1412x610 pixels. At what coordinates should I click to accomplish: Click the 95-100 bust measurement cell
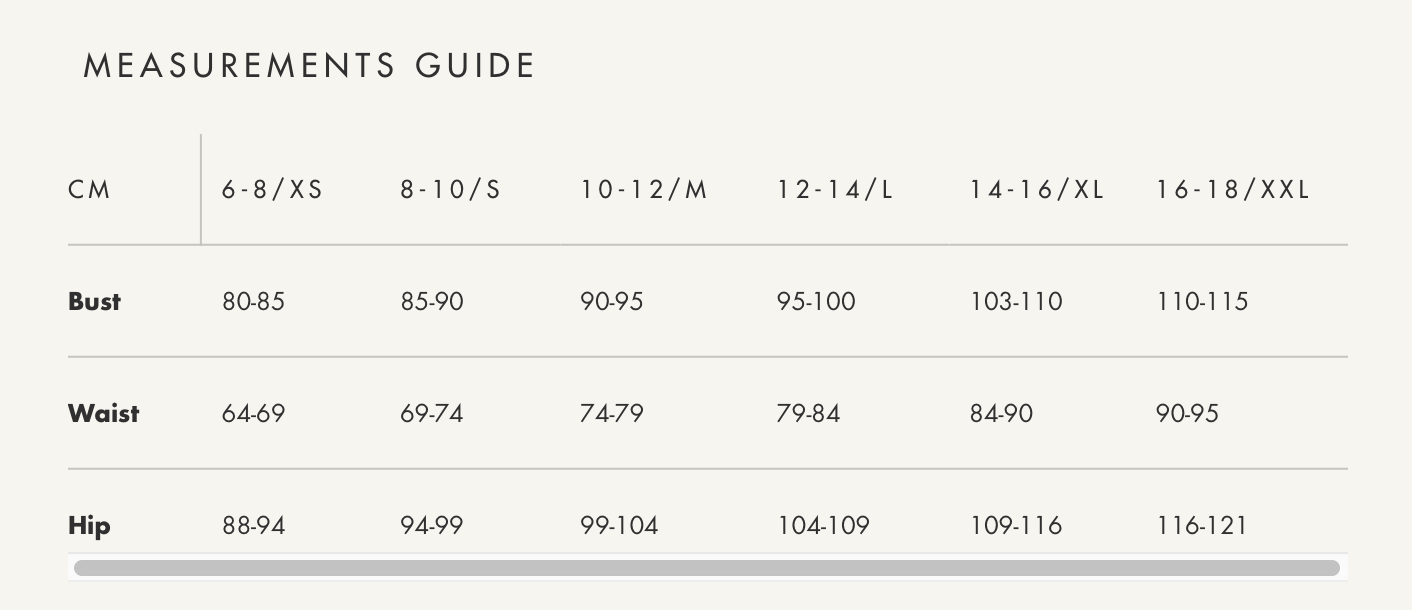[816, 302]
